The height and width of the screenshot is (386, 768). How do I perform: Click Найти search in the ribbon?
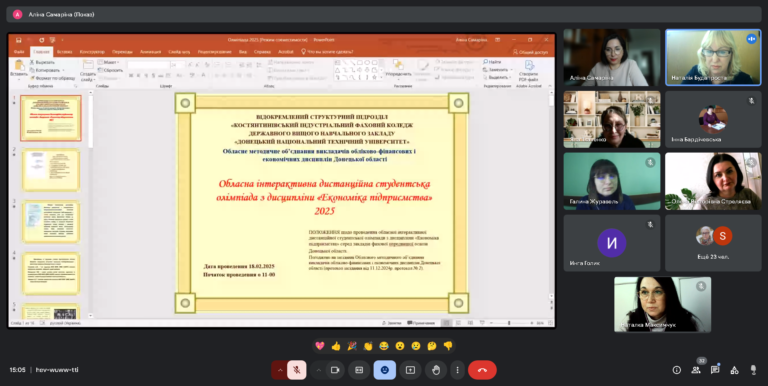pos(492,62)
